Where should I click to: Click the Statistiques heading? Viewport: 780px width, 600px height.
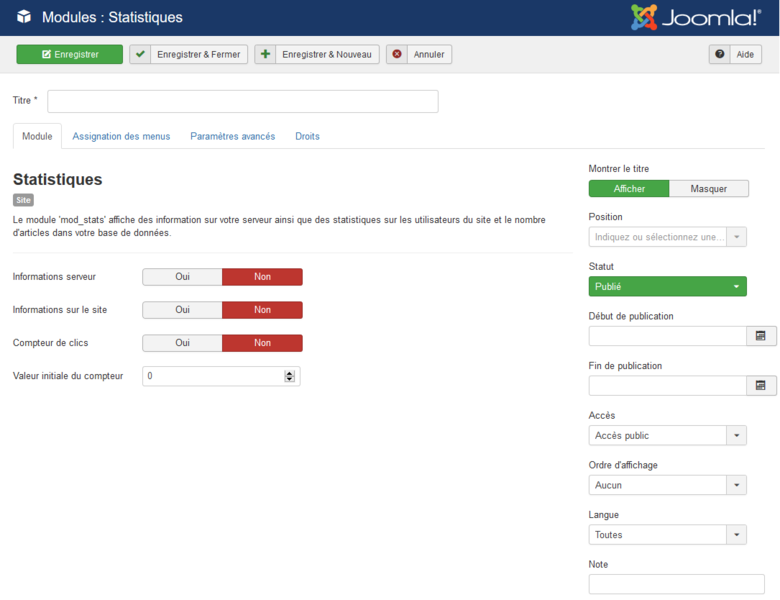pyautogui.click(x=58, y=179)
